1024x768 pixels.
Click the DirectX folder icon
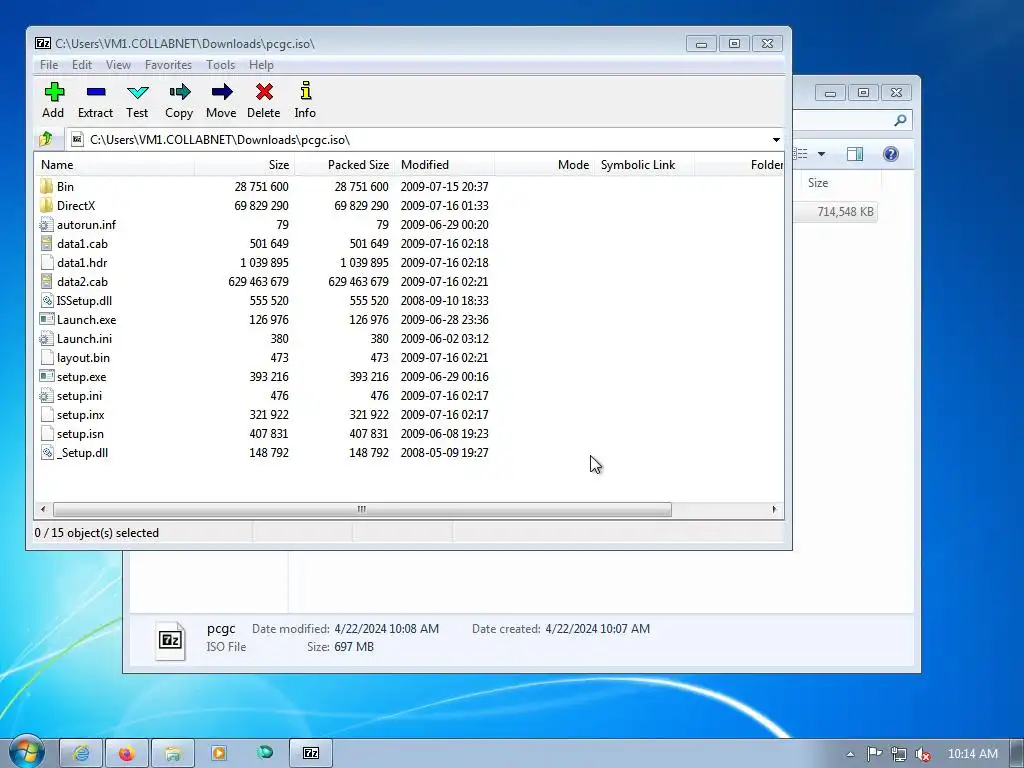coord(46,205)
